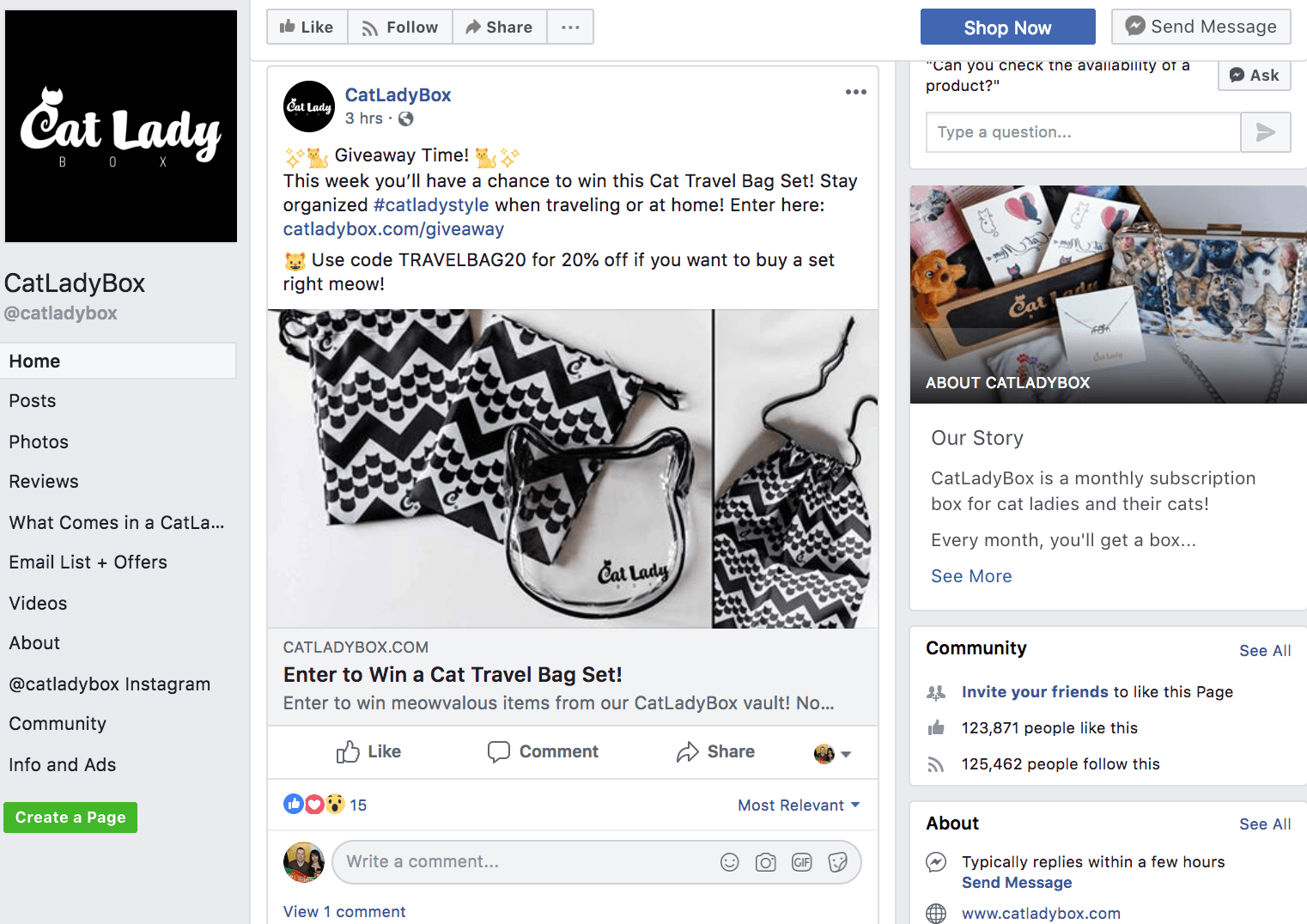Attach a photo to the comment
This screenshot has width=1307, height=924.
765,862
